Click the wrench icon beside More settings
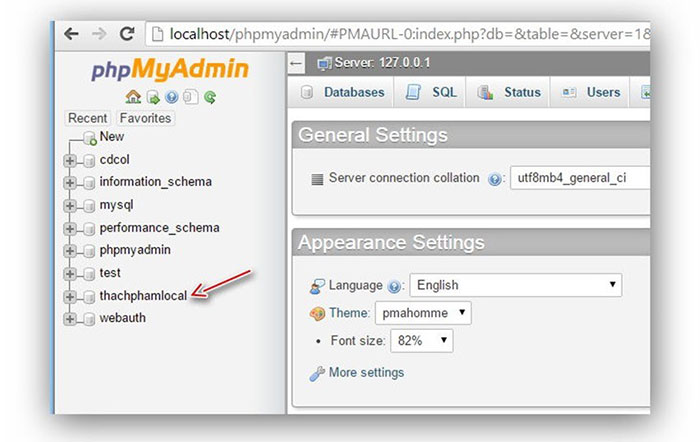The image size is (700, 442). click(317, 373)
